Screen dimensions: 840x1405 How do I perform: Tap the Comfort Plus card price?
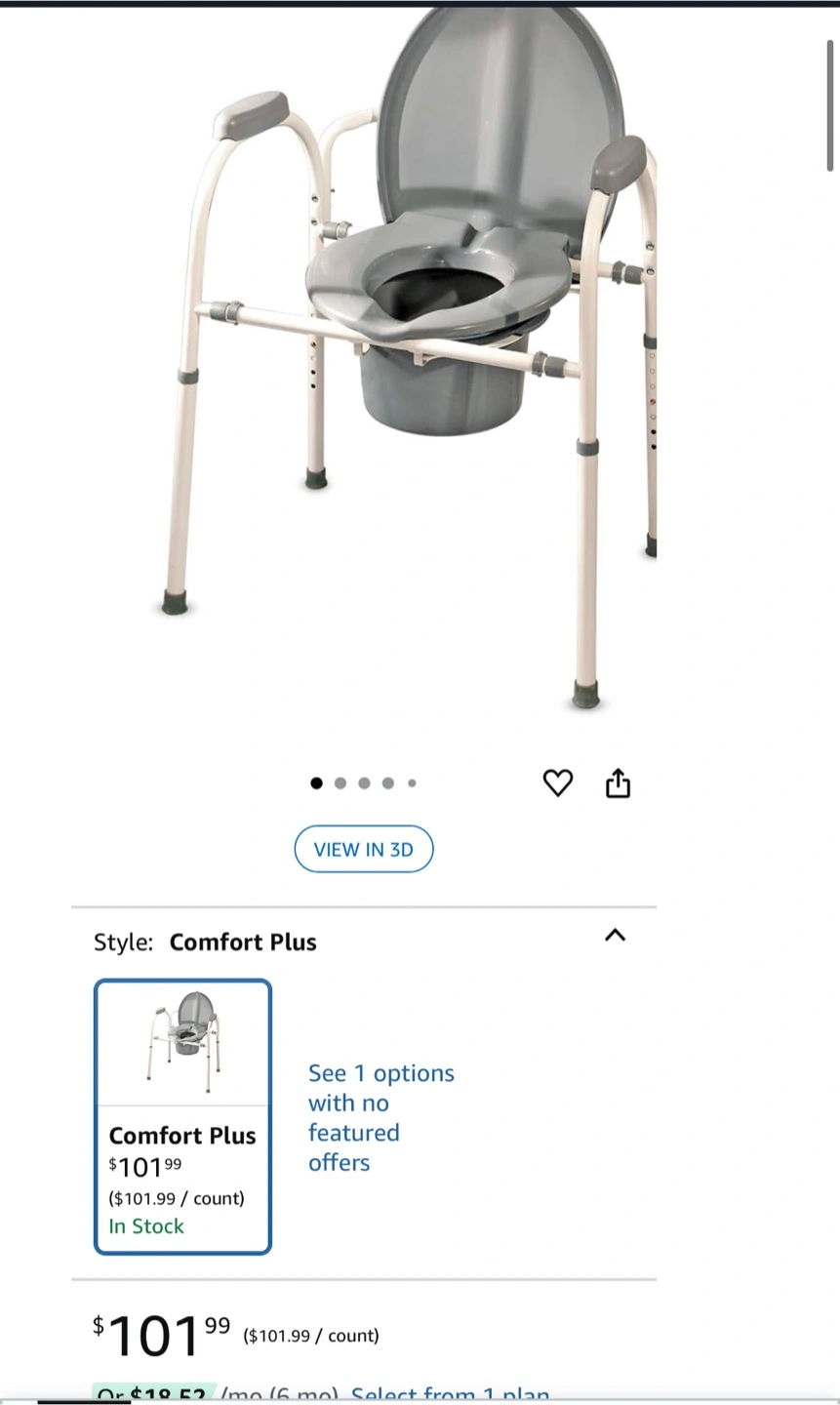tap(145, 1166)
